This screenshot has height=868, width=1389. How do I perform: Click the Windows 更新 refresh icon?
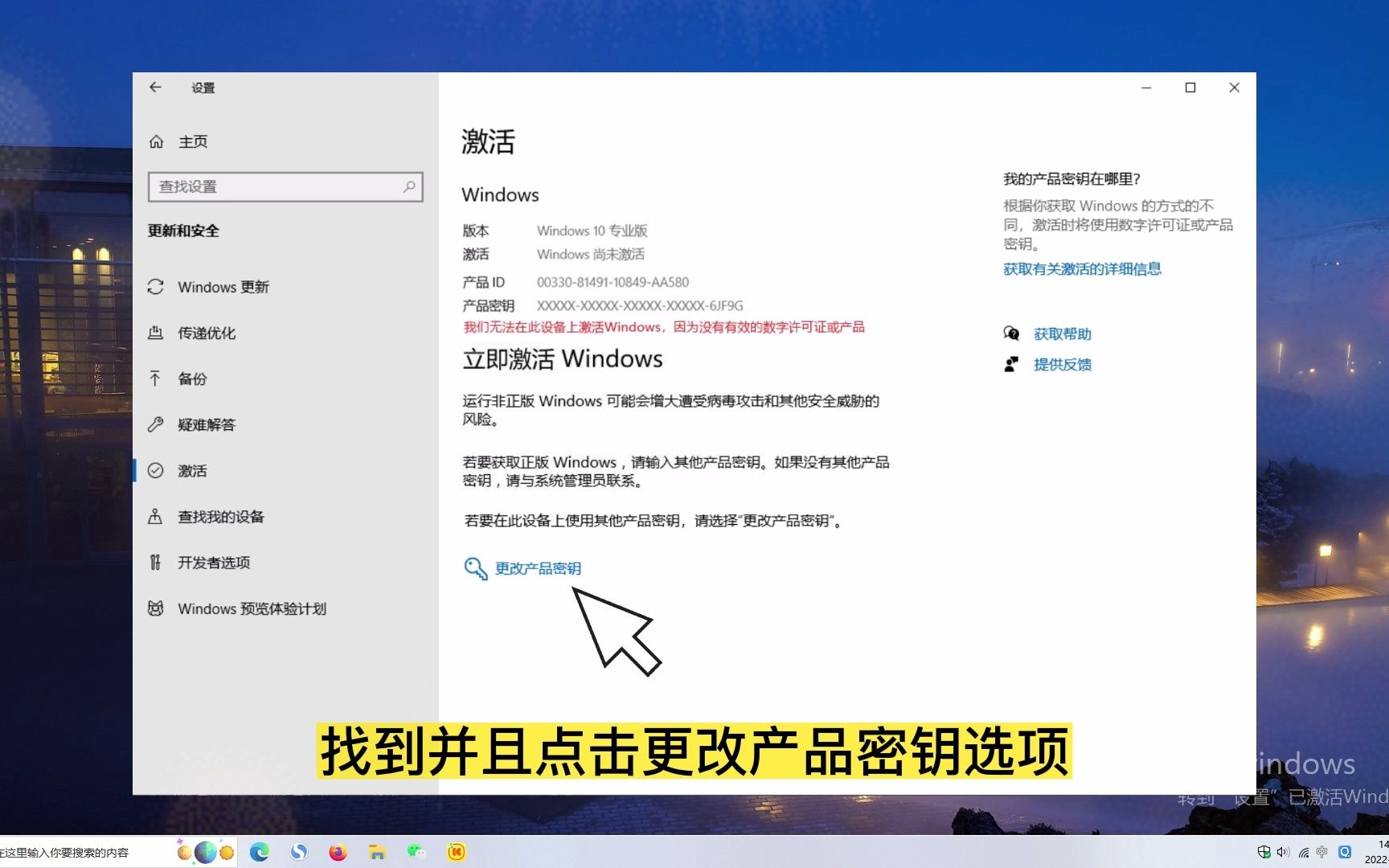[156, 287]
